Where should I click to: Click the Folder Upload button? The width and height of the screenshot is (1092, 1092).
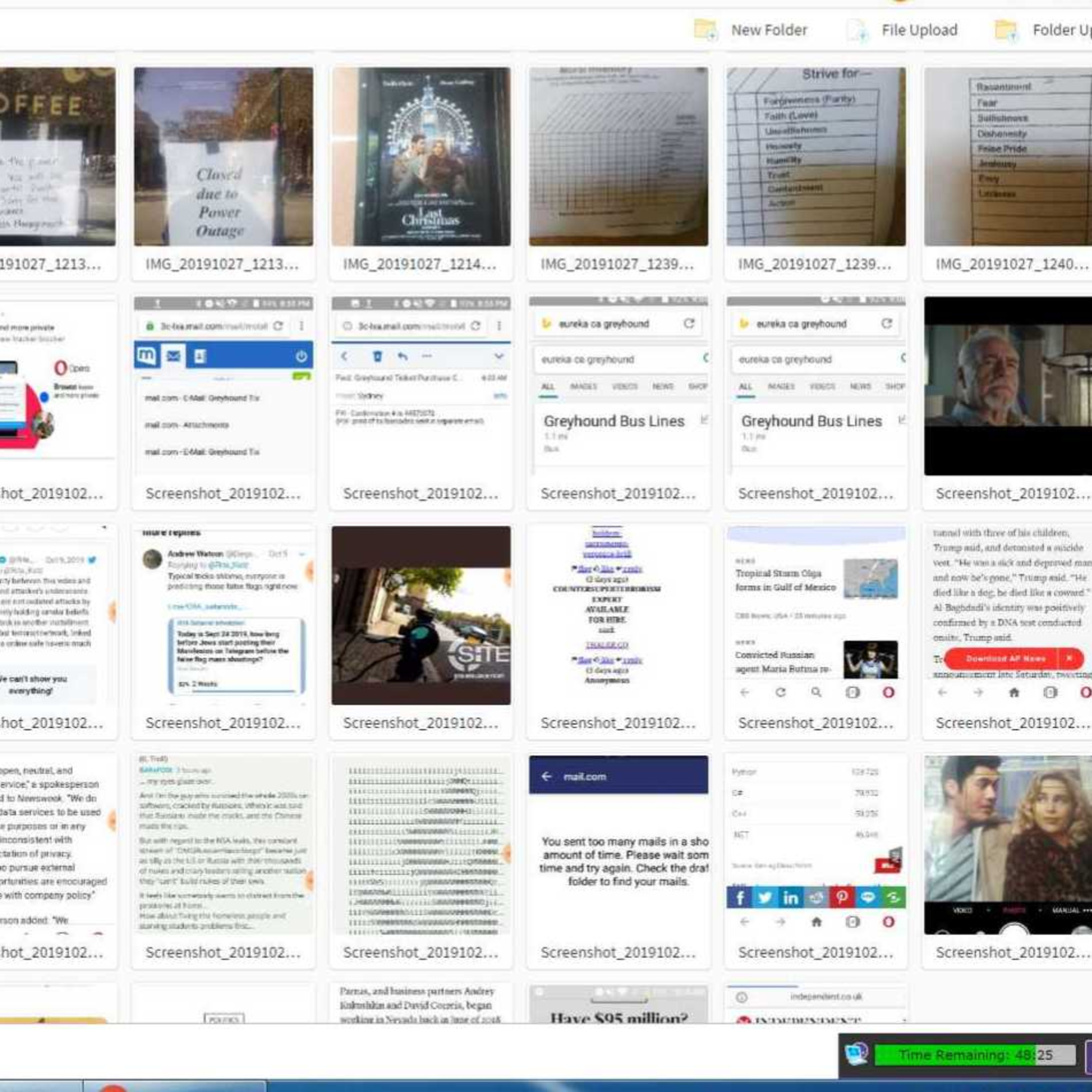pos(1043,30)
